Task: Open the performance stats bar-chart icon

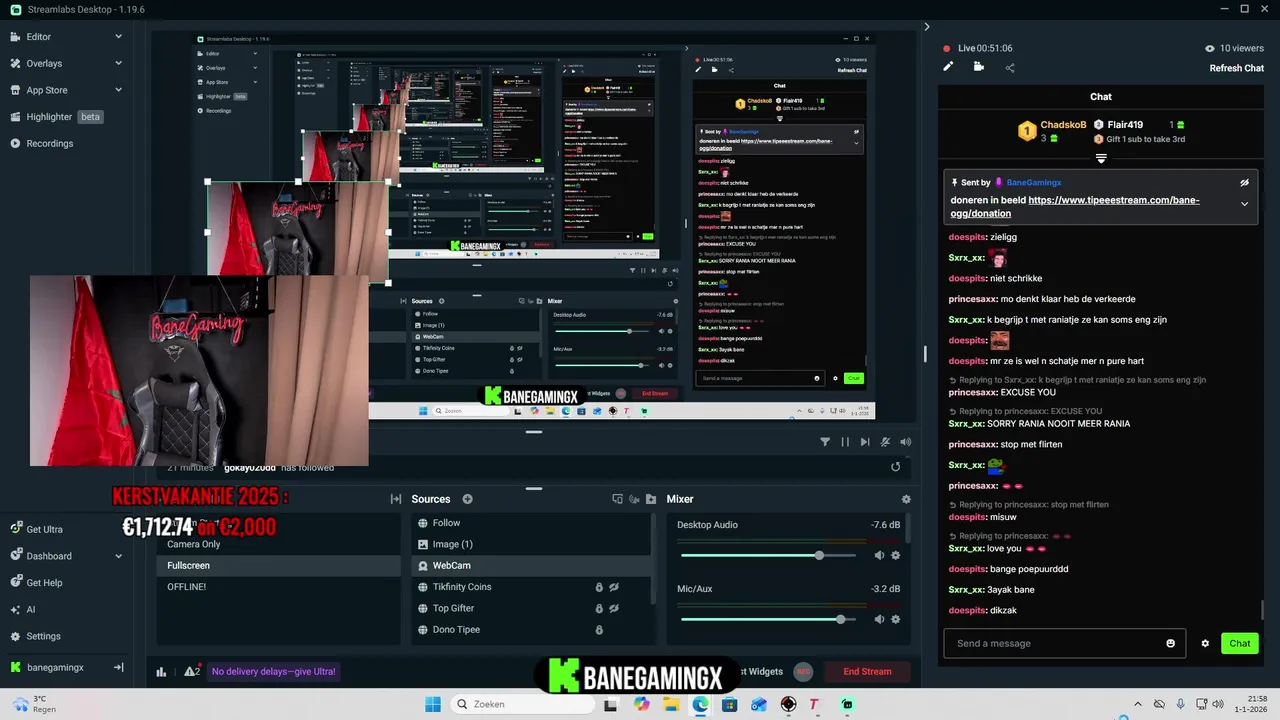Action: (161, 671)
